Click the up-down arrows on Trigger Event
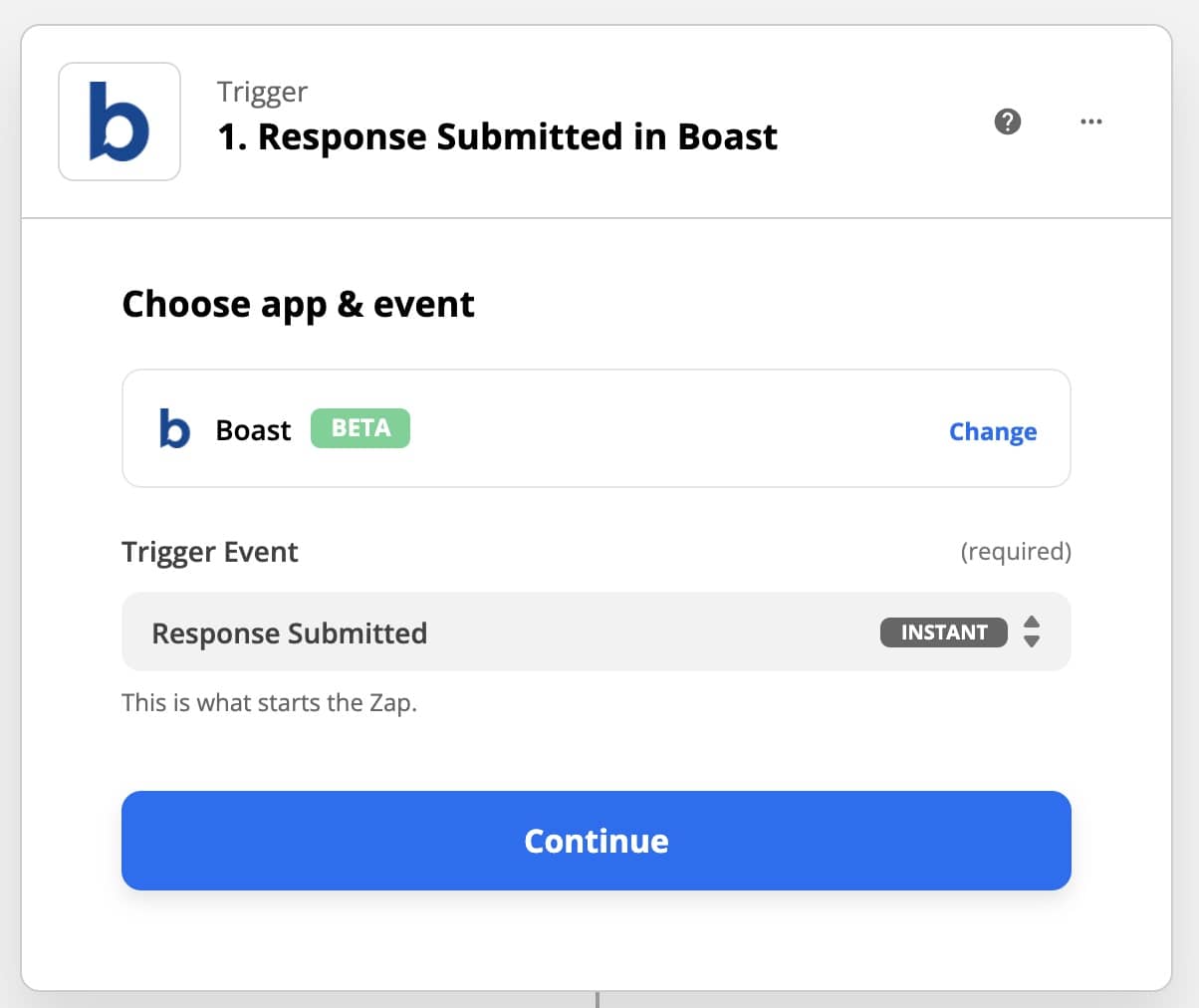The width and height of the screenshot is (1199, 1008). pos(1032,631)
